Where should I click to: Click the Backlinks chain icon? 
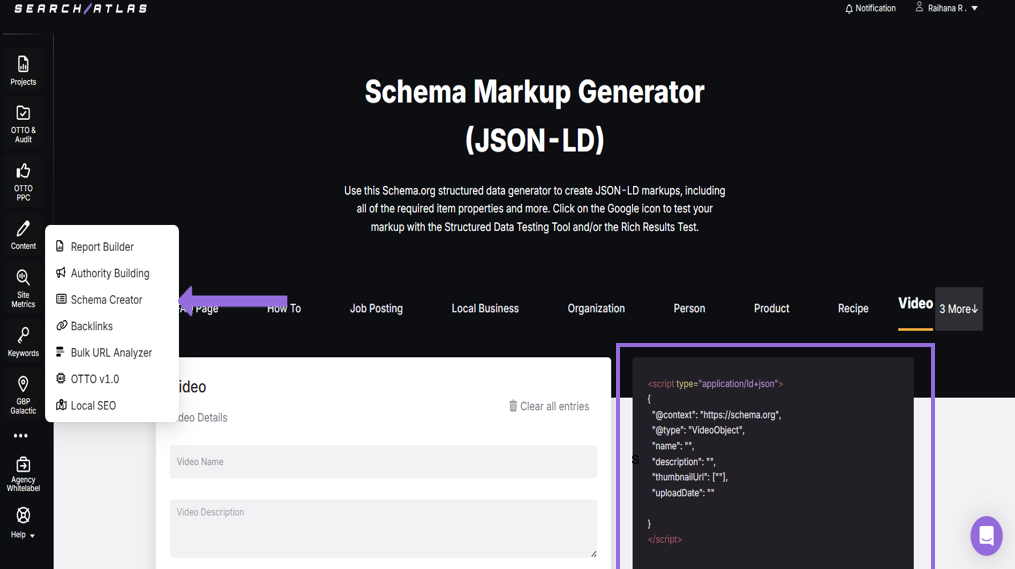click(x=61, y=326)
